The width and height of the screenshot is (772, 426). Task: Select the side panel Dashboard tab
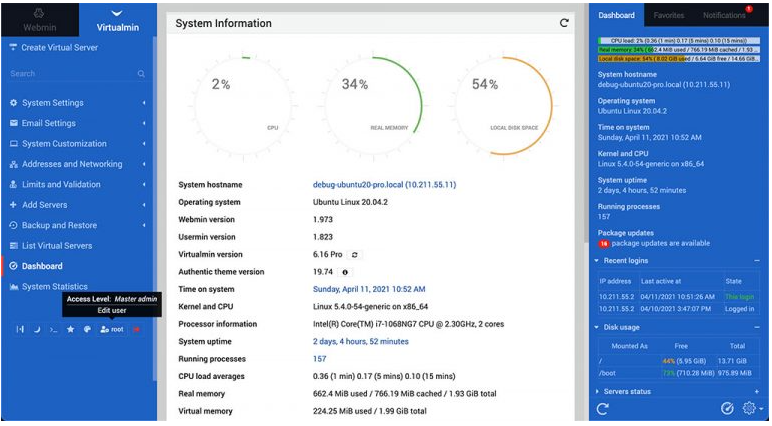[616, 15]
